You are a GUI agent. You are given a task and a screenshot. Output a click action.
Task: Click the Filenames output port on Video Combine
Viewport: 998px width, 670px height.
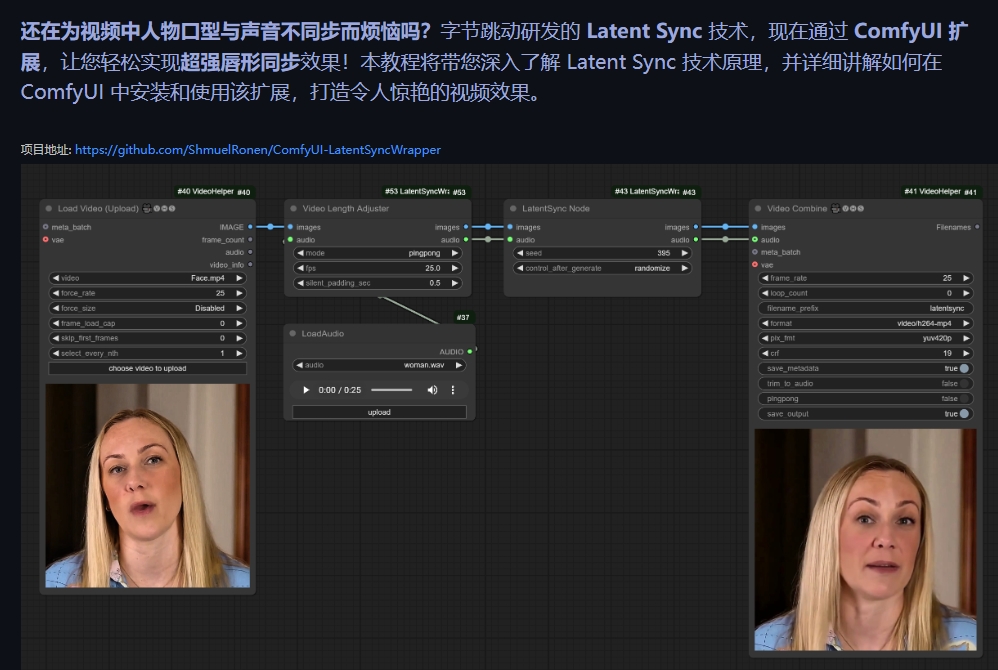977,227
